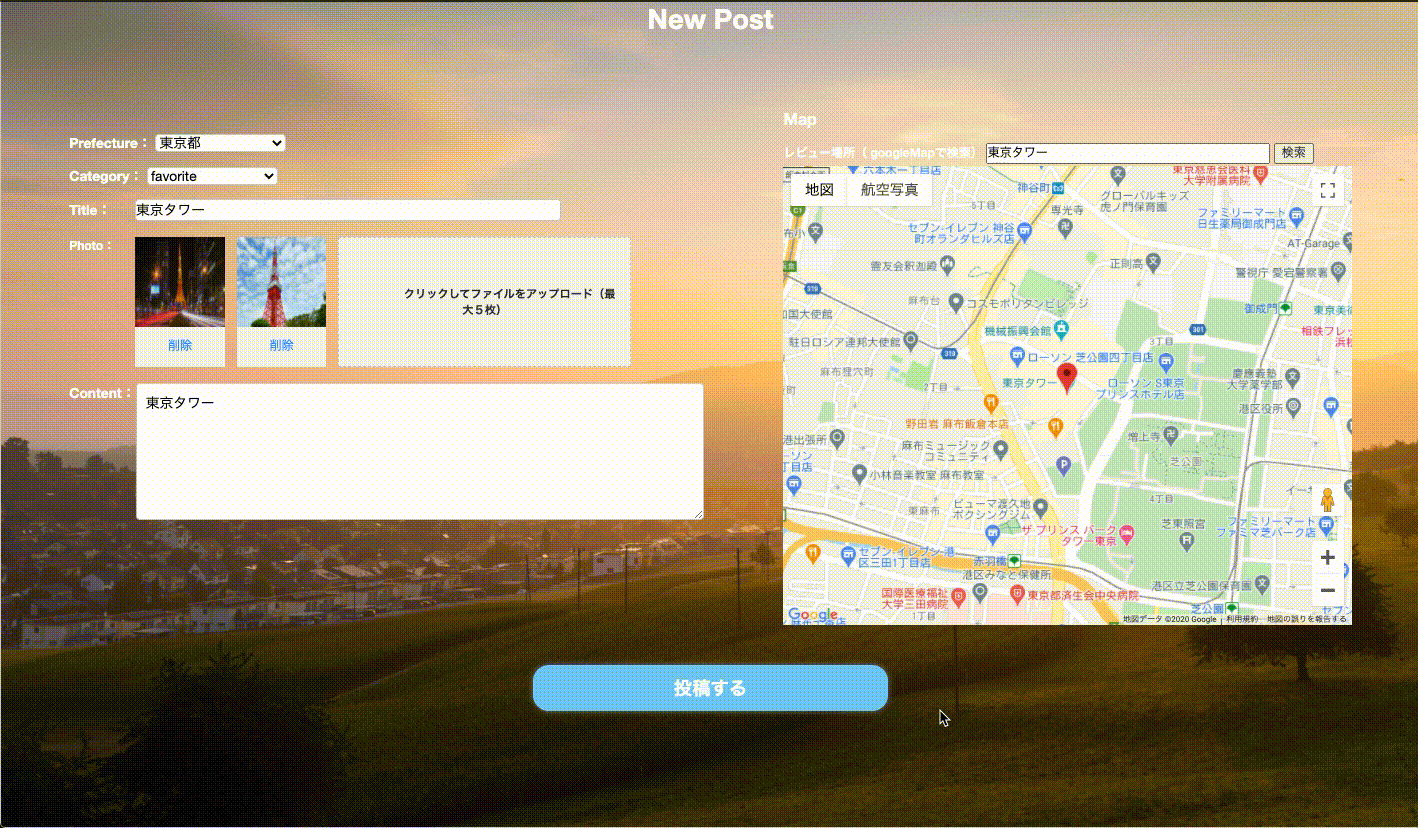
Task: Delete the daytime Tokyo Tower photo via 削除
Action: coord(281,345)
